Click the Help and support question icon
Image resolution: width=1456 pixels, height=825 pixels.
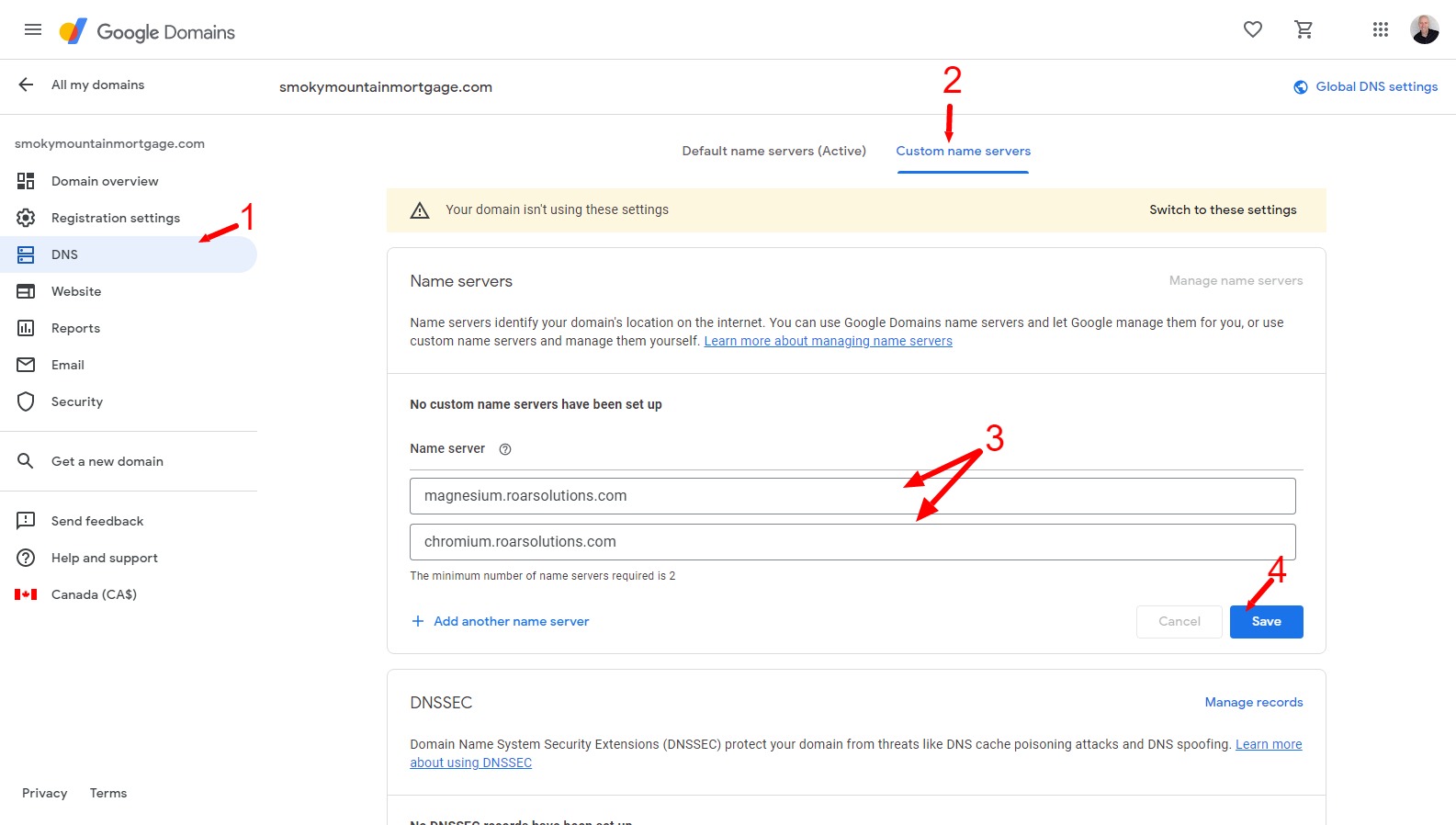pos(26,558)
